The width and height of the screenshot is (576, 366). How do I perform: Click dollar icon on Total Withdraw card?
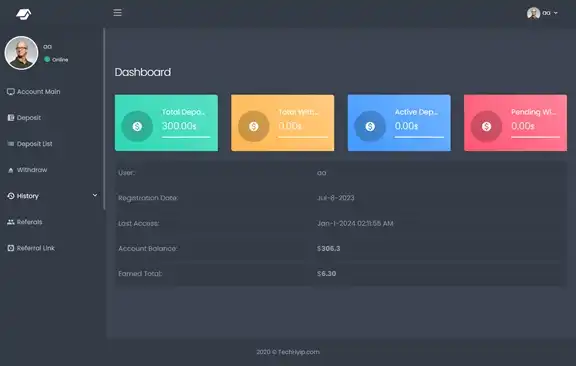point(253,126)
